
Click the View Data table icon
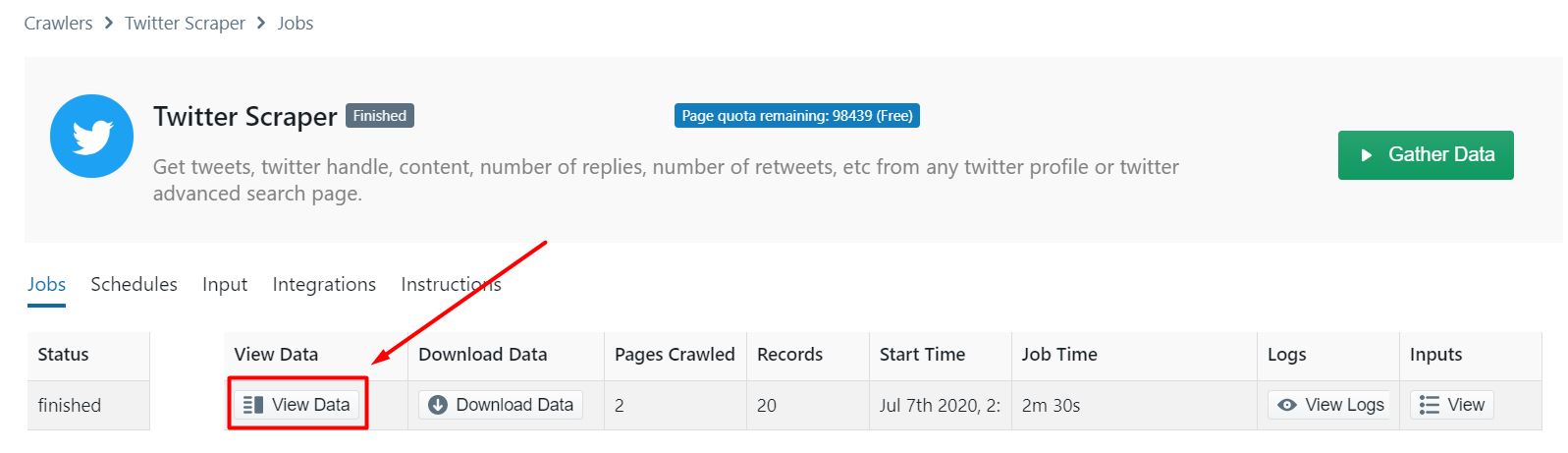pyautogui.click(x=252, y=405)
